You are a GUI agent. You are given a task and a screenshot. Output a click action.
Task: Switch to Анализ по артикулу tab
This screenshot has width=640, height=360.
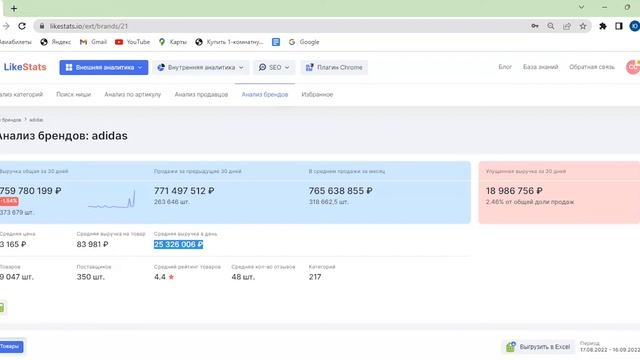133,94
